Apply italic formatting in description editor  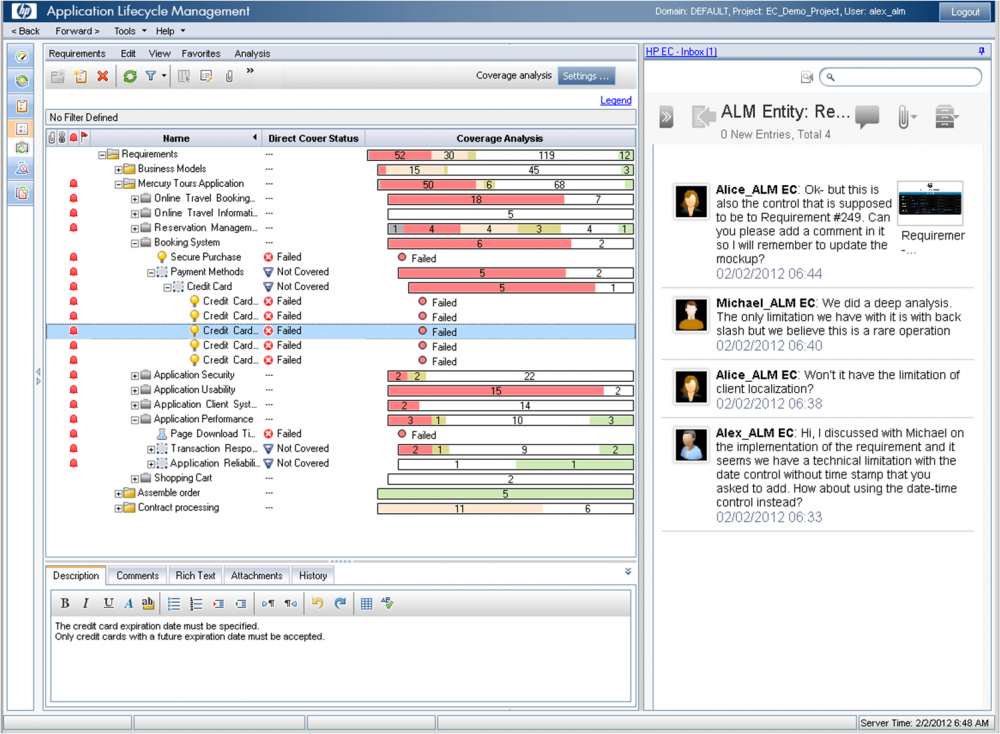coord(85,603)
